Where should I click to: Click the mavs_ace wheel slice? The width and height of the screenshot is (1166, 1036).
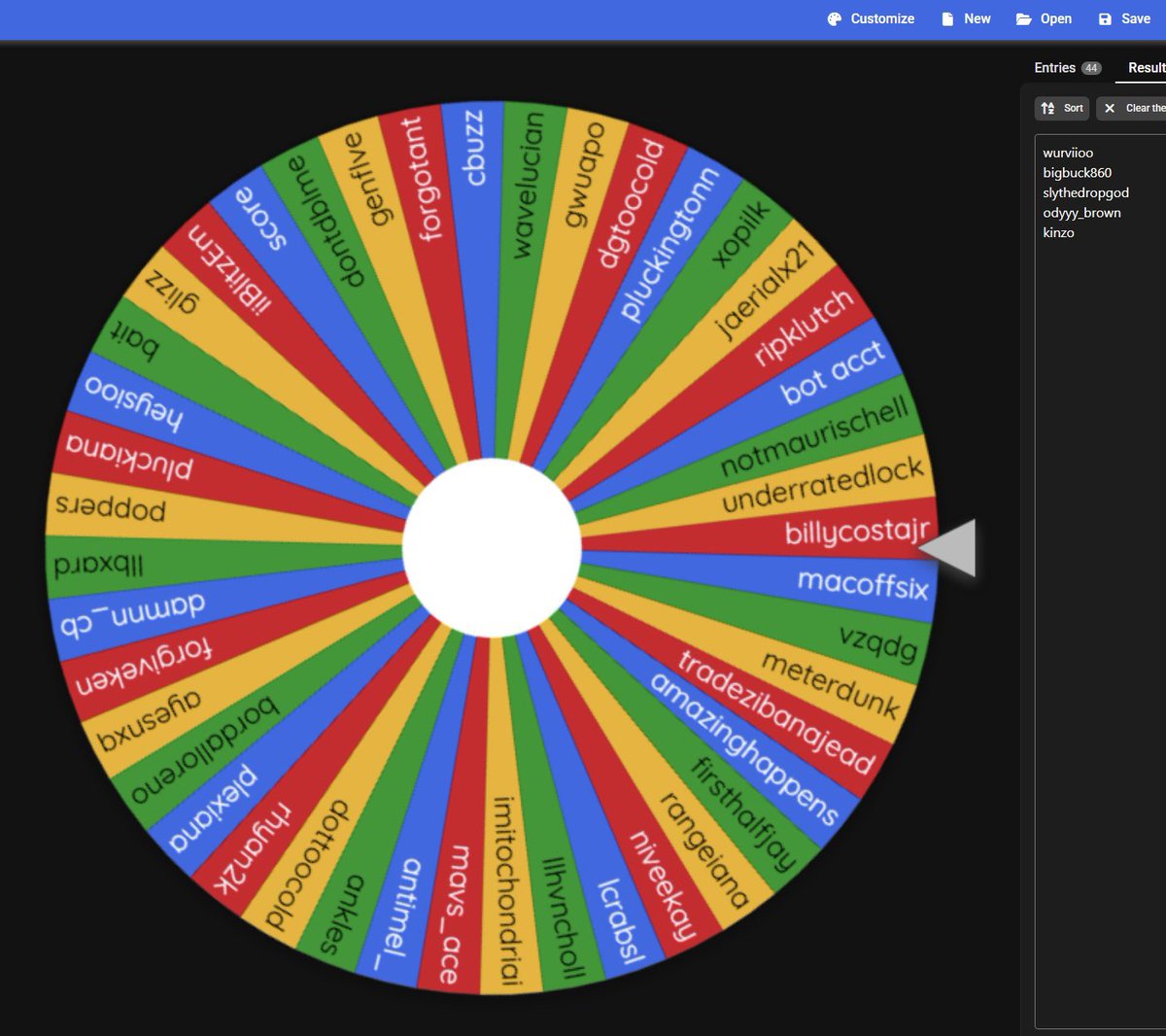453,914
